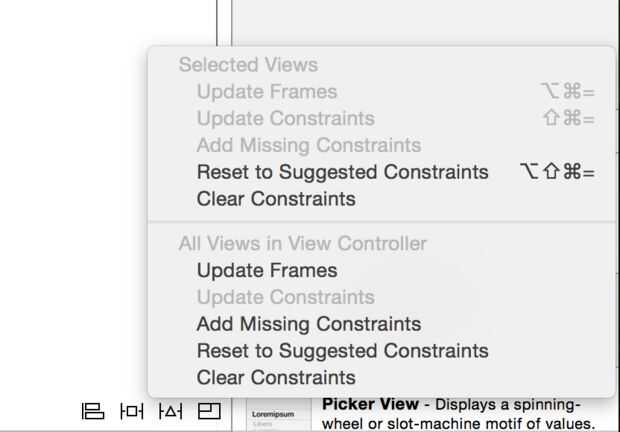Viewport: 620px width, 432px height.
Task: Click the Selected Views section header
Action: coord(248,65)
